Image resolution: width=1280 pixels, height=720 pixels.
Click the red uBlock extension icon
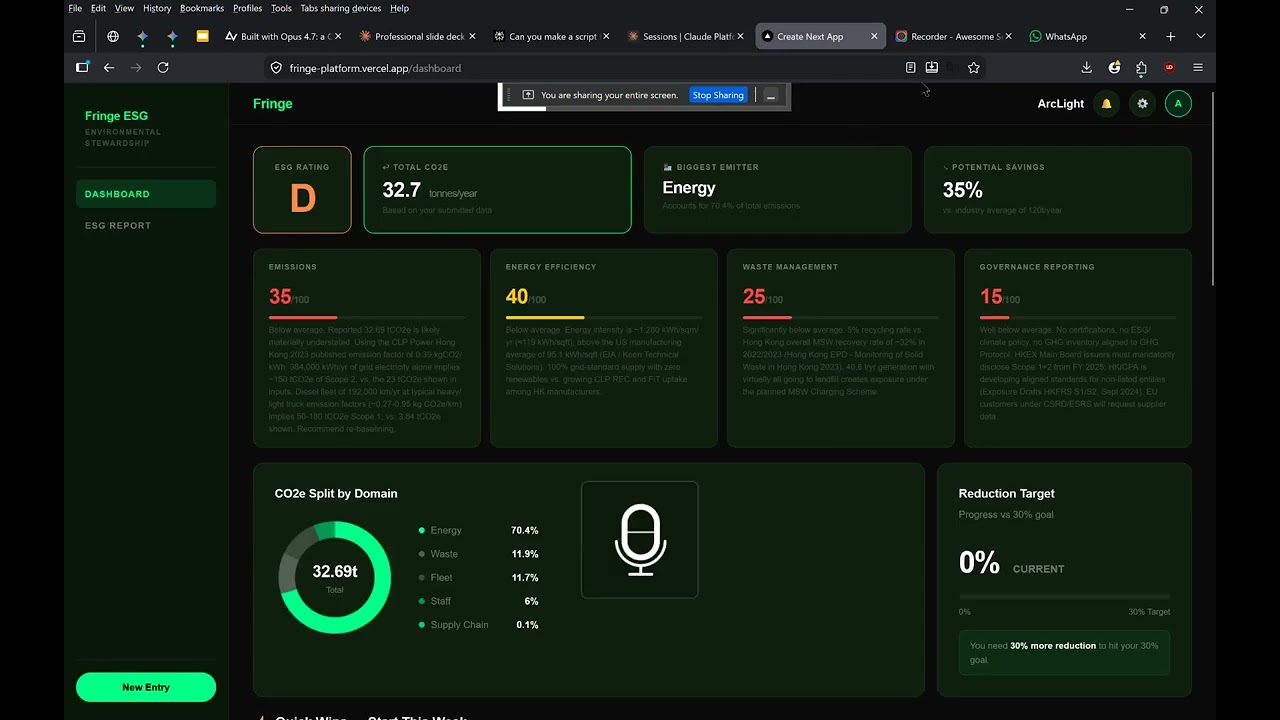tap(1169, 68)
